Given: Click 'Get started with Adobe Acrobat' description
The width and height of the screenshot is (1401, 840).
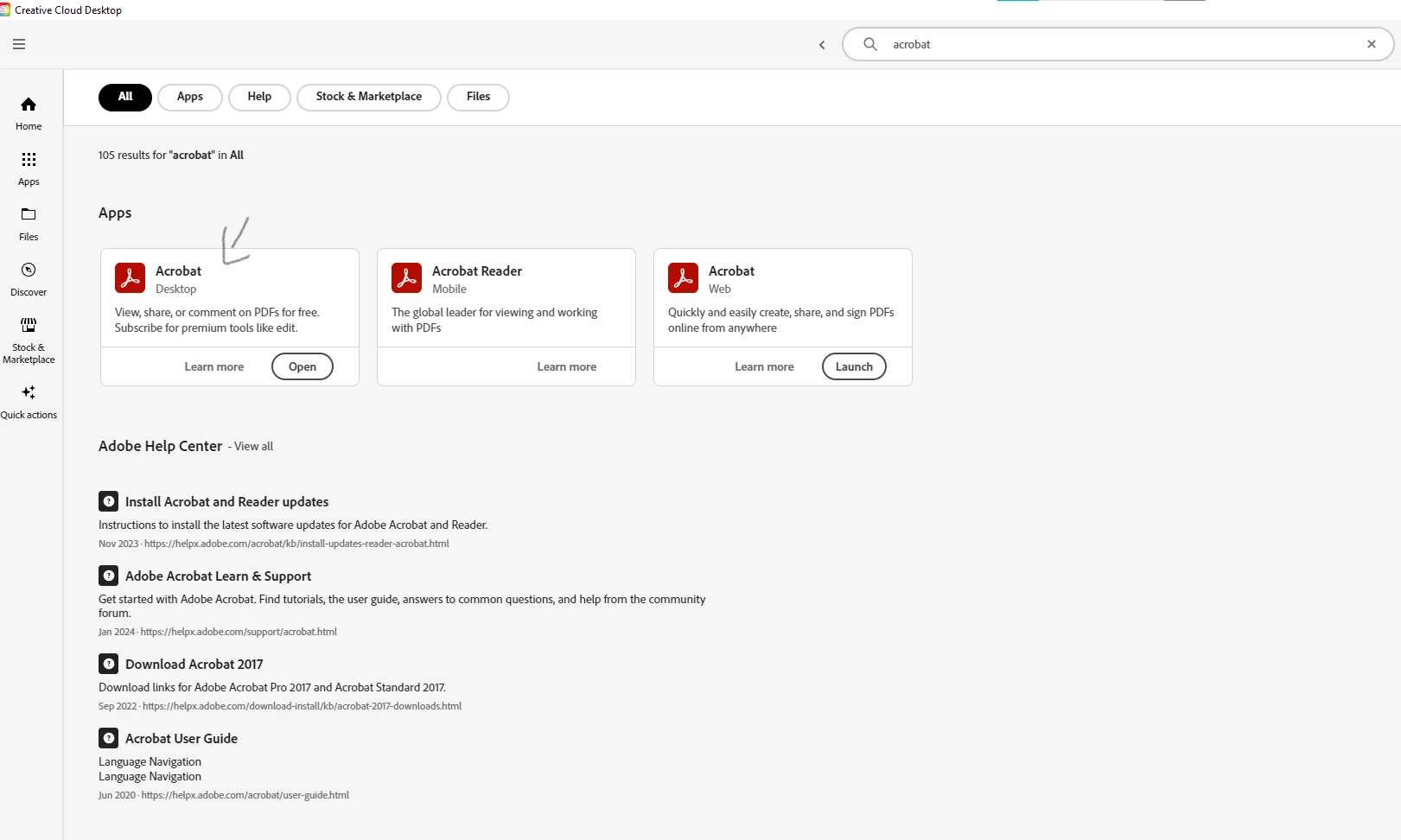Looking at the screenshot, I should click(402, 606).
